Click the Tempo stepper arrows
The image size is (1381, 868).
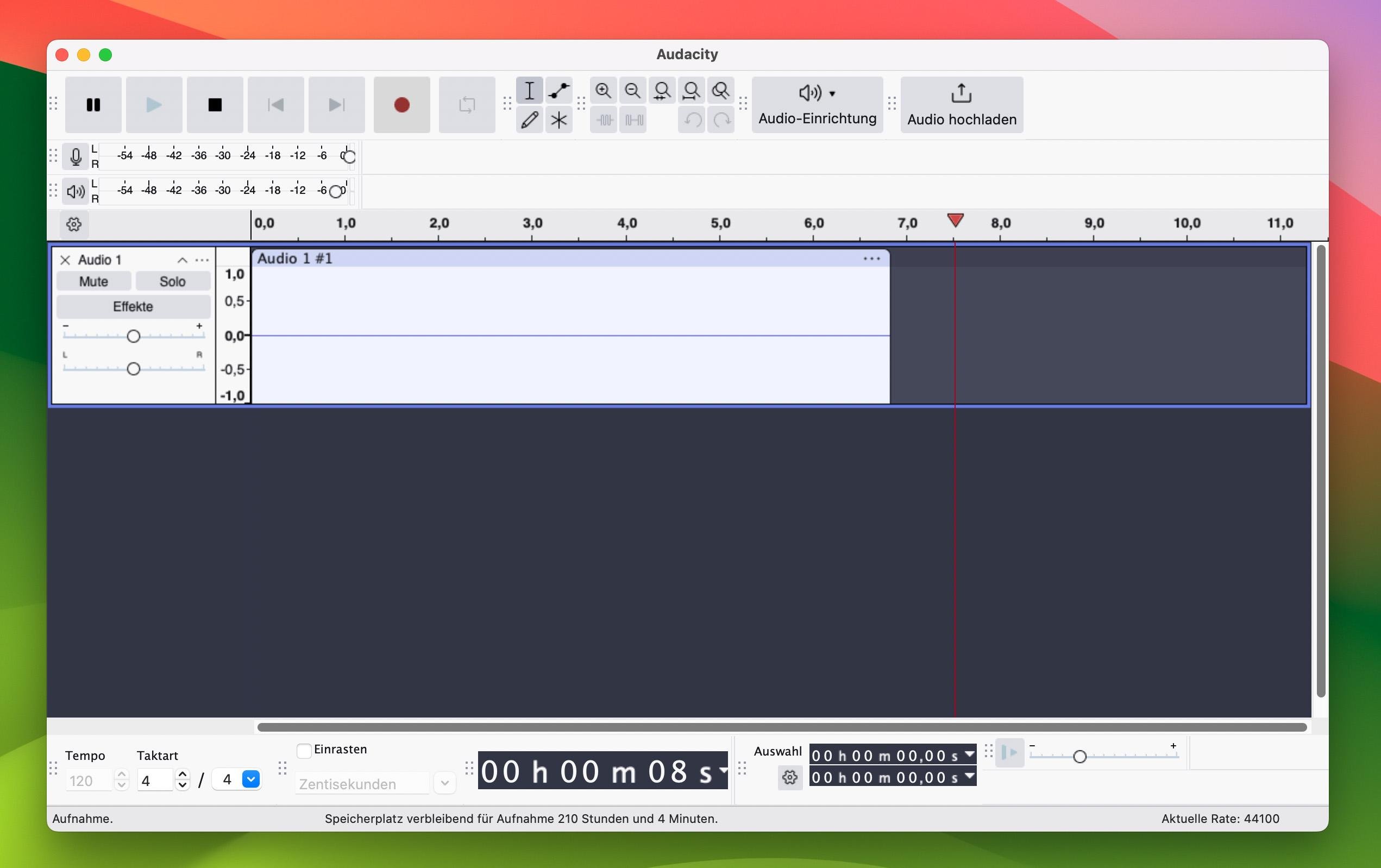coord(122,779)
